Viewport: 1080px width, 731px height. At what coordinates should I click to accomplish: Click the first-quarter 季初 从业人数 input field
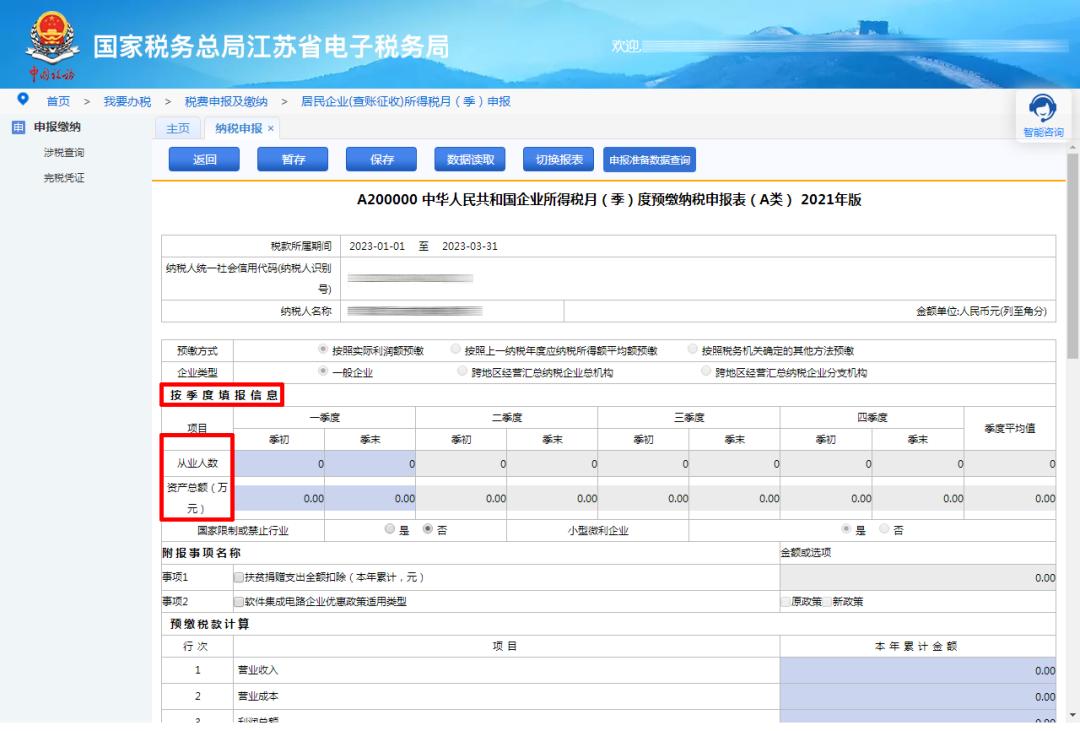(x=279, y=463)
